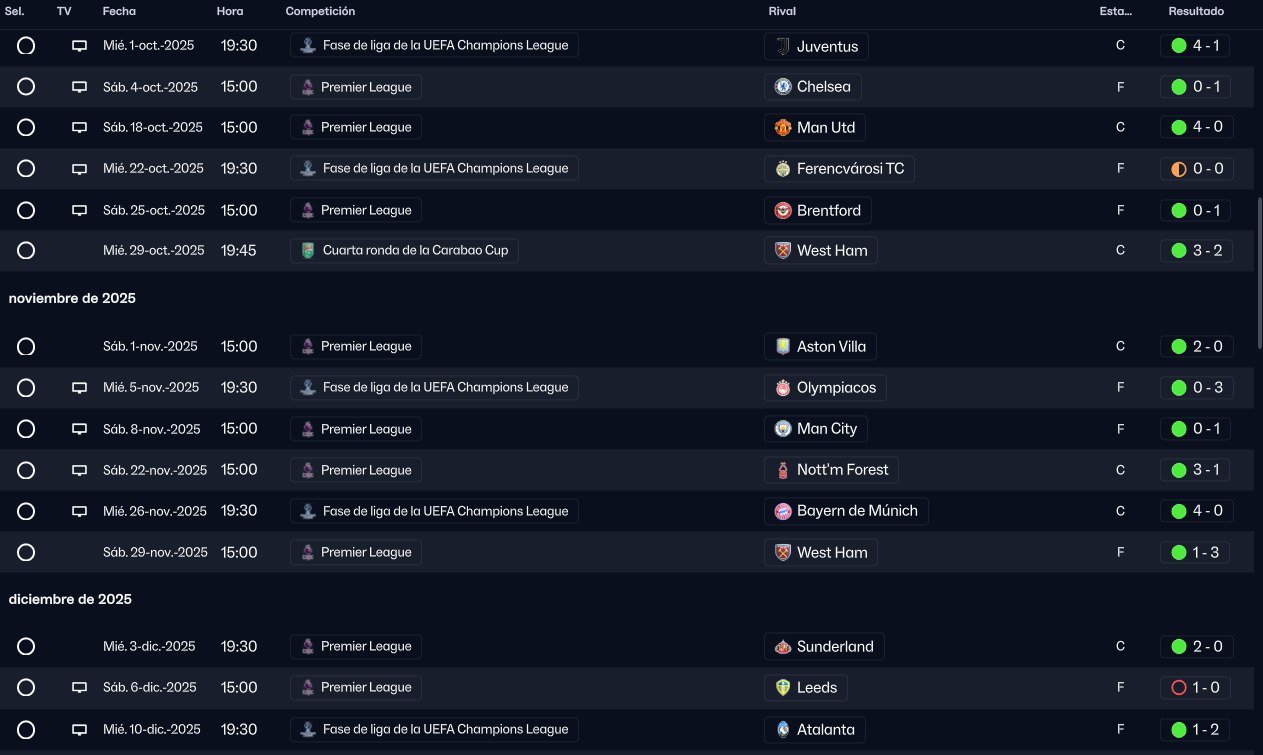Viewport: 1263px width, 755px height.
Task: Select the radio button for Aston Villa match
Action: [26, 347]
